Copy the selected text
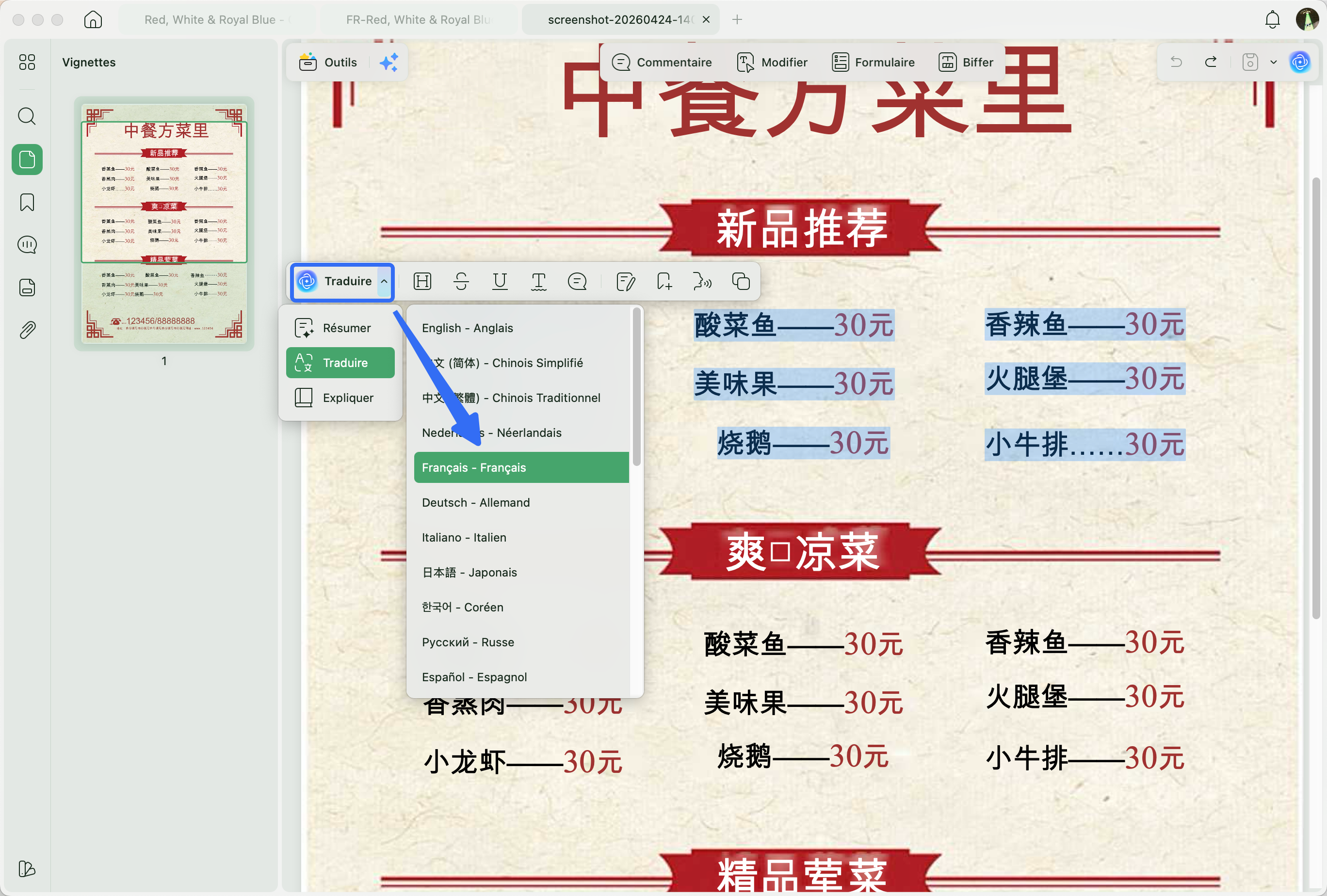1327x896 pixels. coord(741,281)
